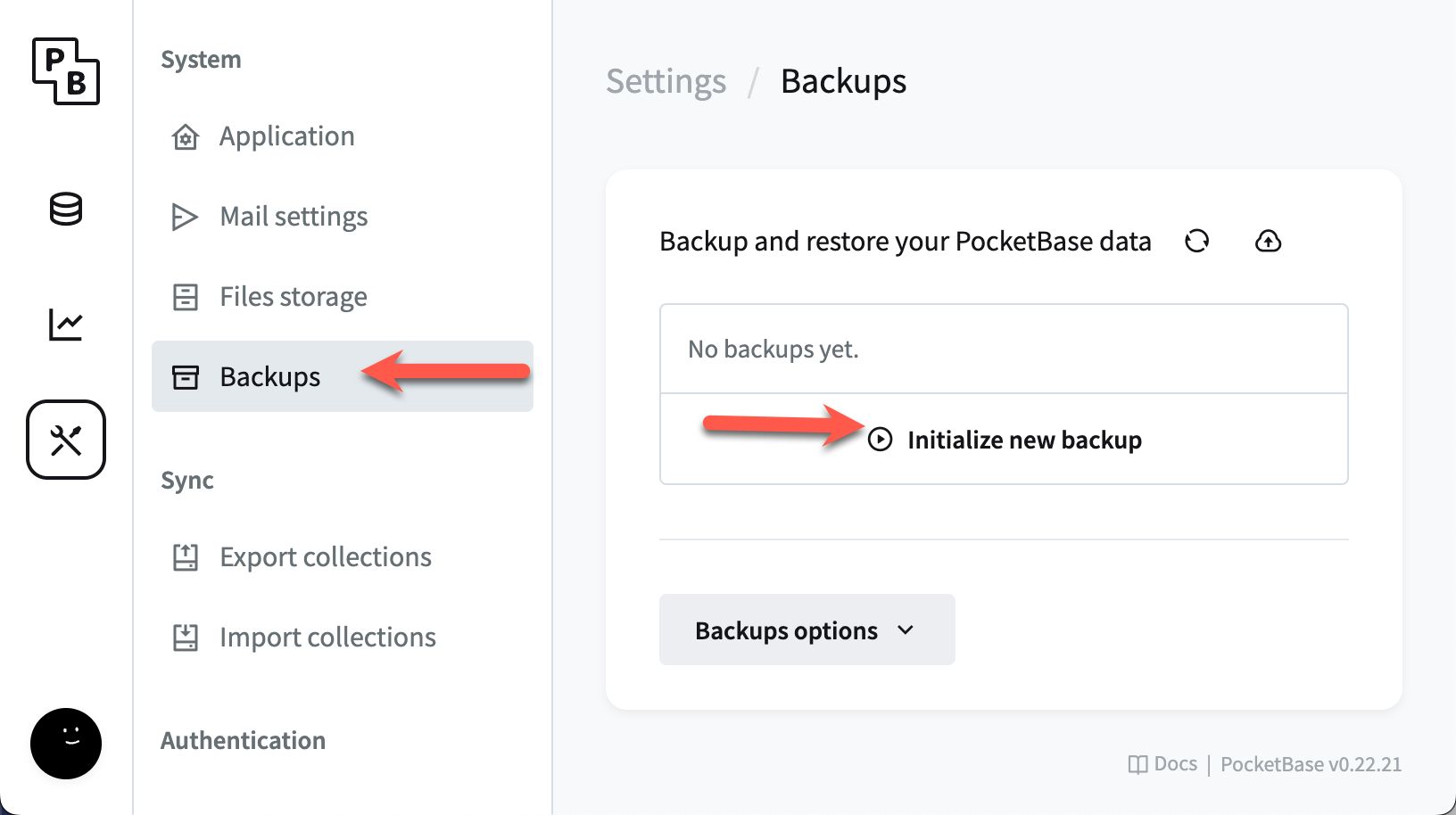
Task: Click the Settings breadcrumb
Action: [666, 81]
